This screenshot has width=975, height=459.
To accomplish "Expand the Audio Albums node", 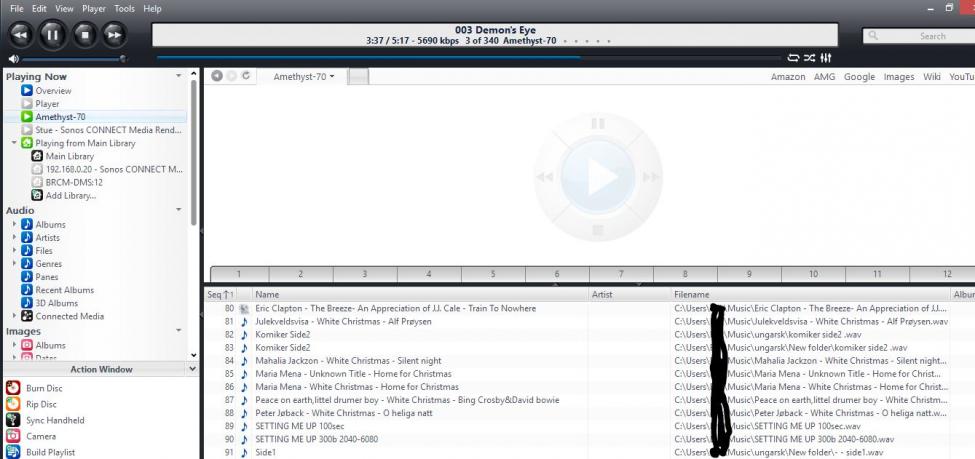I will pyautogui.click(x=14, y=225).
